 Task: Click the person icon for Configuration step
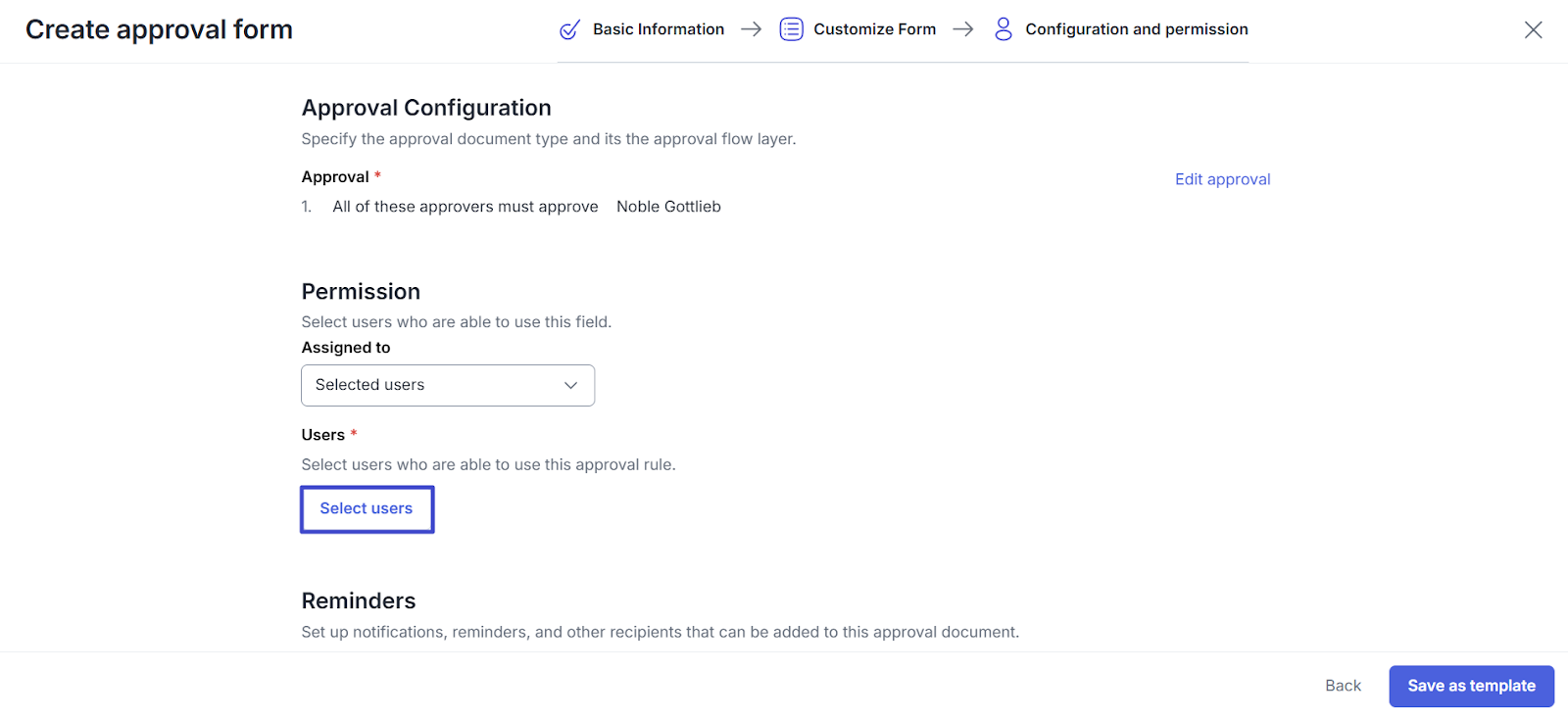point(1003,29)
